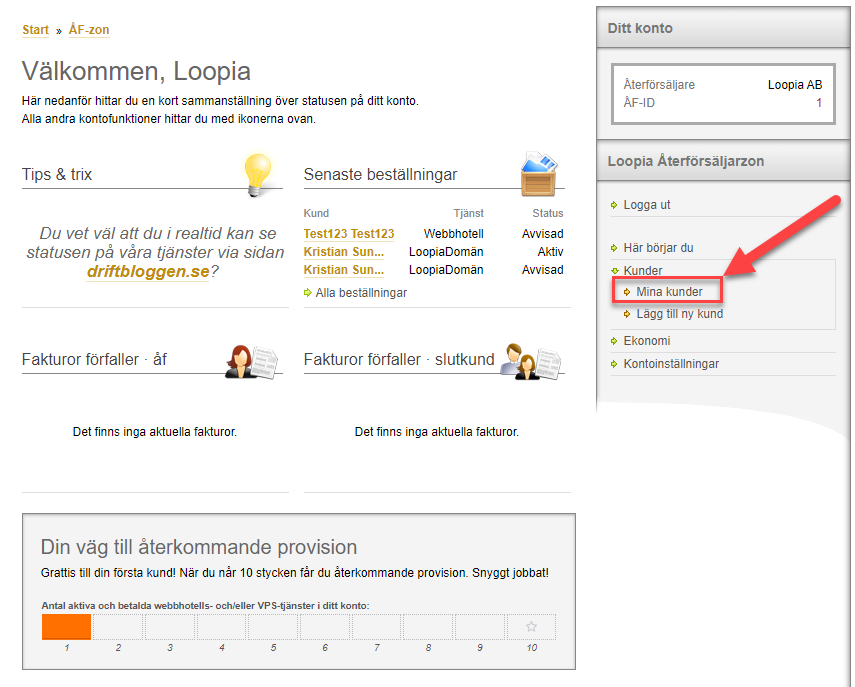The image size is (855, 687).
Task: Open the ÅF-zon breadcrumb link
Action: pos(89,30)
